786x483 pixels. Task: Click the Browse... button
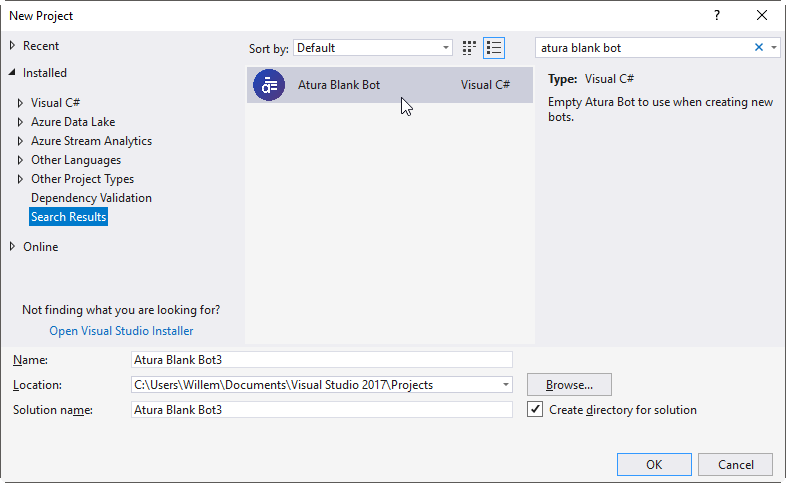(569, 385)
